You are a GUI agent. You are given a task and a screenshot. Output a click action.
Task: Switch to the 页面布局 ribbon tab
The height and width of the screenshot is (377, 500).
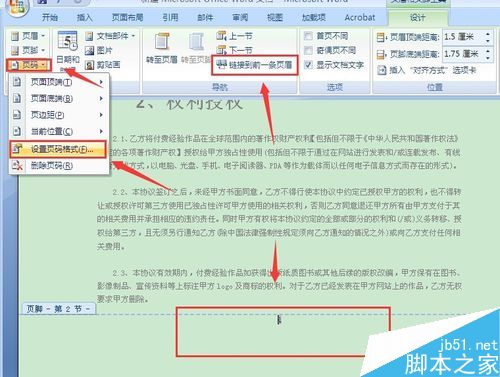pos(128,17)
